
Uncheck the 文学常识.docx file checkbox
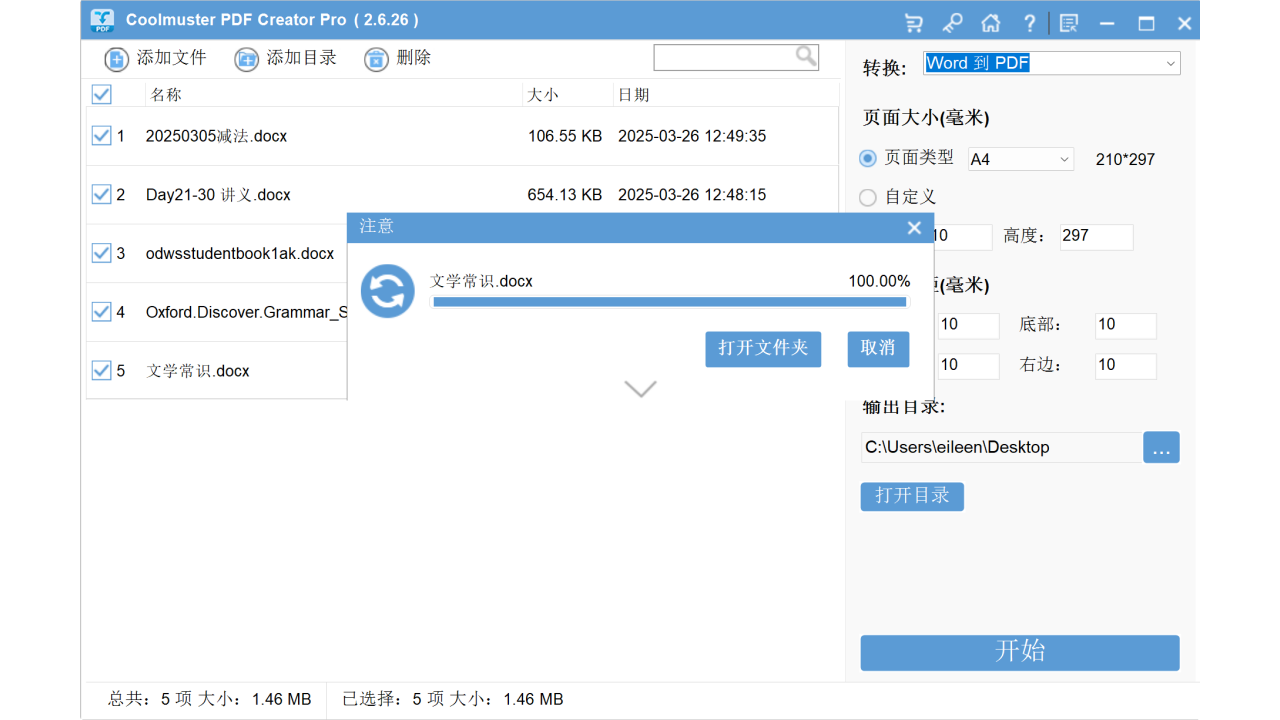coord(101,370)
